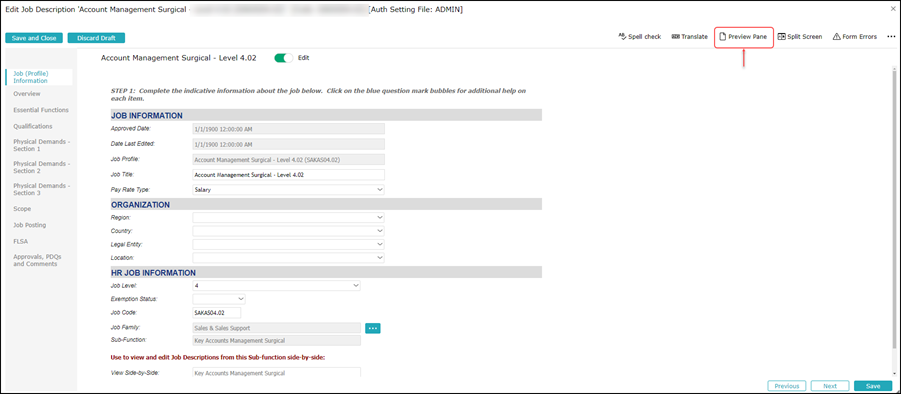
Task: Open the Preview Pane
Action: (x=744, y=37)
